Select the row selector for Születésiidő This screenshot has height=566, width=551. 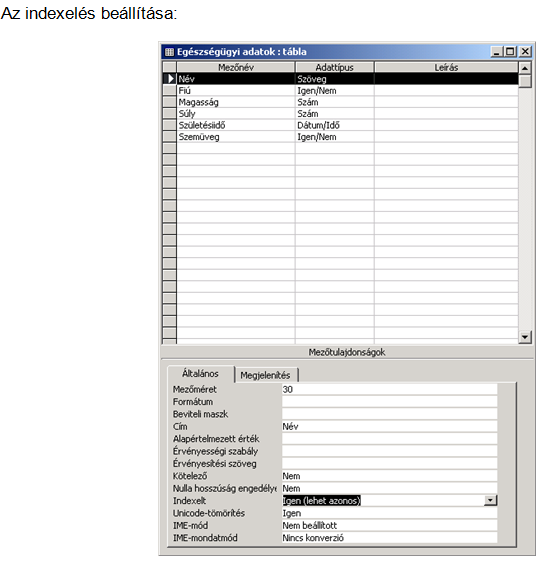169,125
